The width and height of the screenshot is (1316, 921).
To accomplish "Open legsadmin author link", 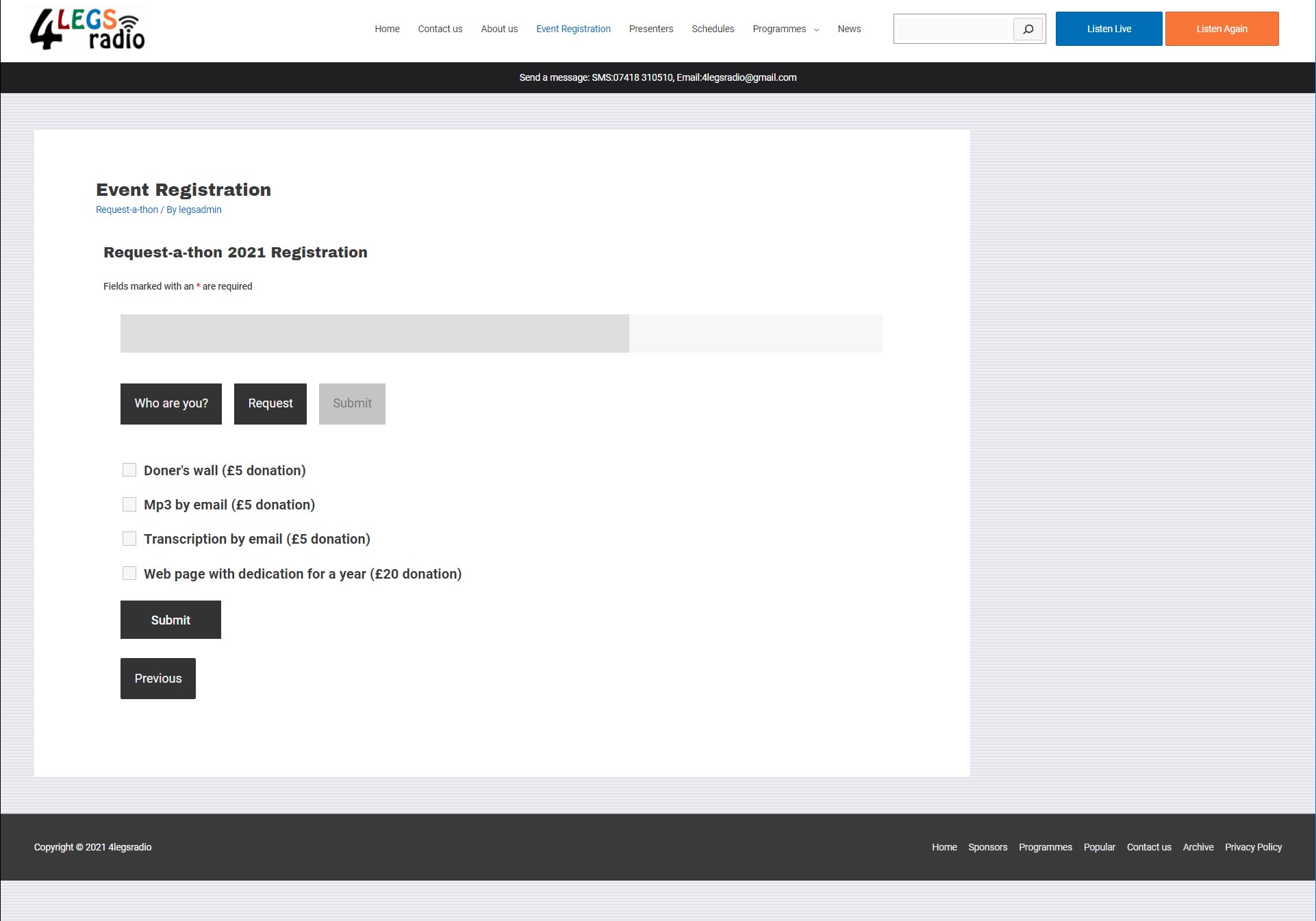I will coord(200,210).
